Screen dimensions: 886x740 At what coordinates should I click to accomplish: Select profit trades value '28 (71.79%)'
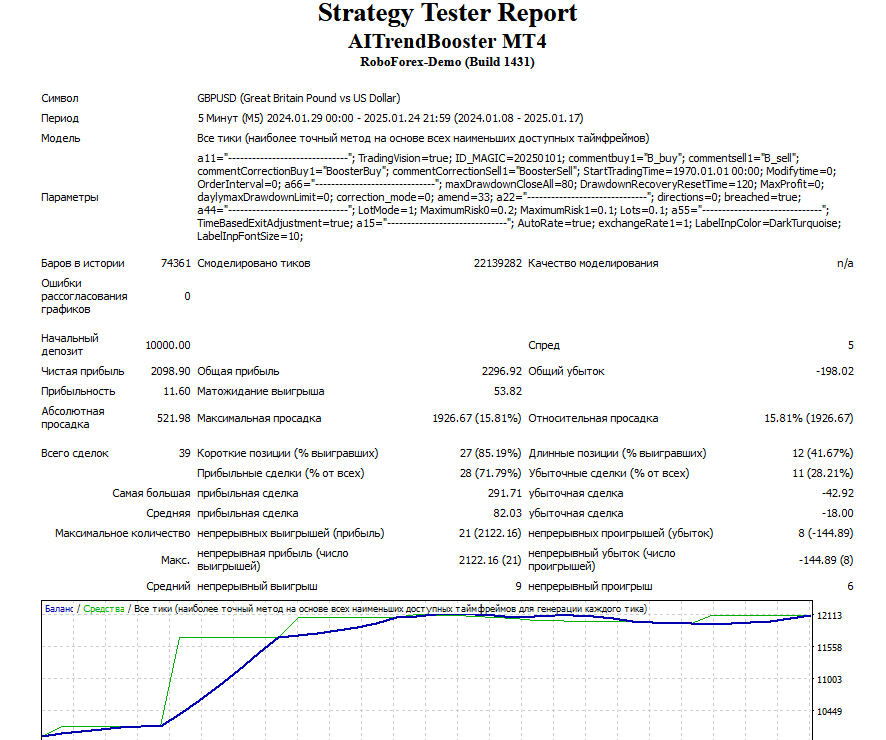[x=490, y=473]
